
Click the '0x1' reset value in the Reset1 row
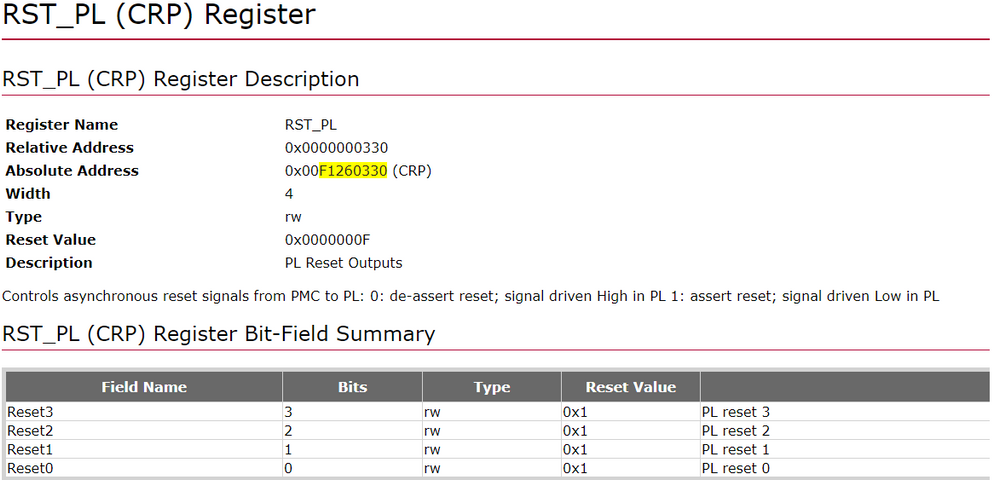tap(631, 449)
